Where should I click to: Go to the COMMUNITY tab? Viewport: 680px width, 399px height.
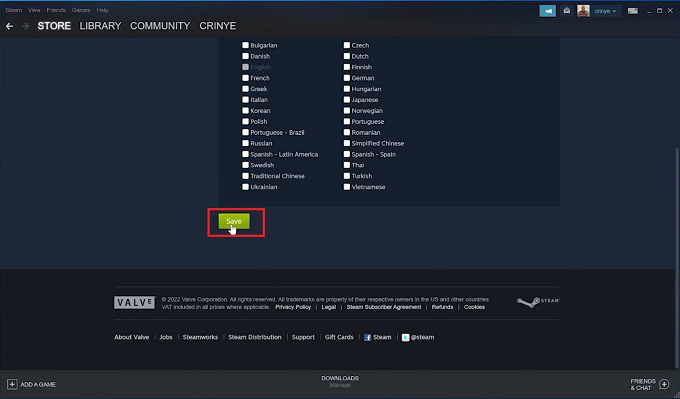coord(160,26)
